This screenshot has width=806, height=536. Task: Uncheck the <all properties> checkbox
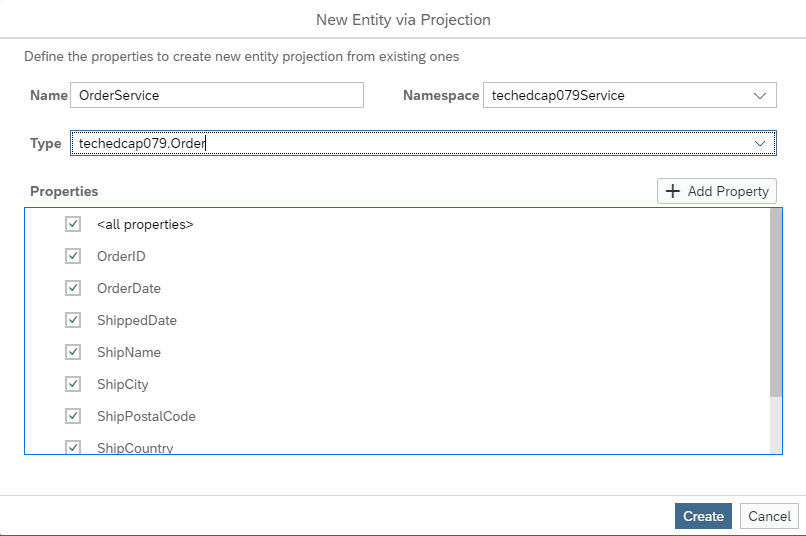[73, 224]
